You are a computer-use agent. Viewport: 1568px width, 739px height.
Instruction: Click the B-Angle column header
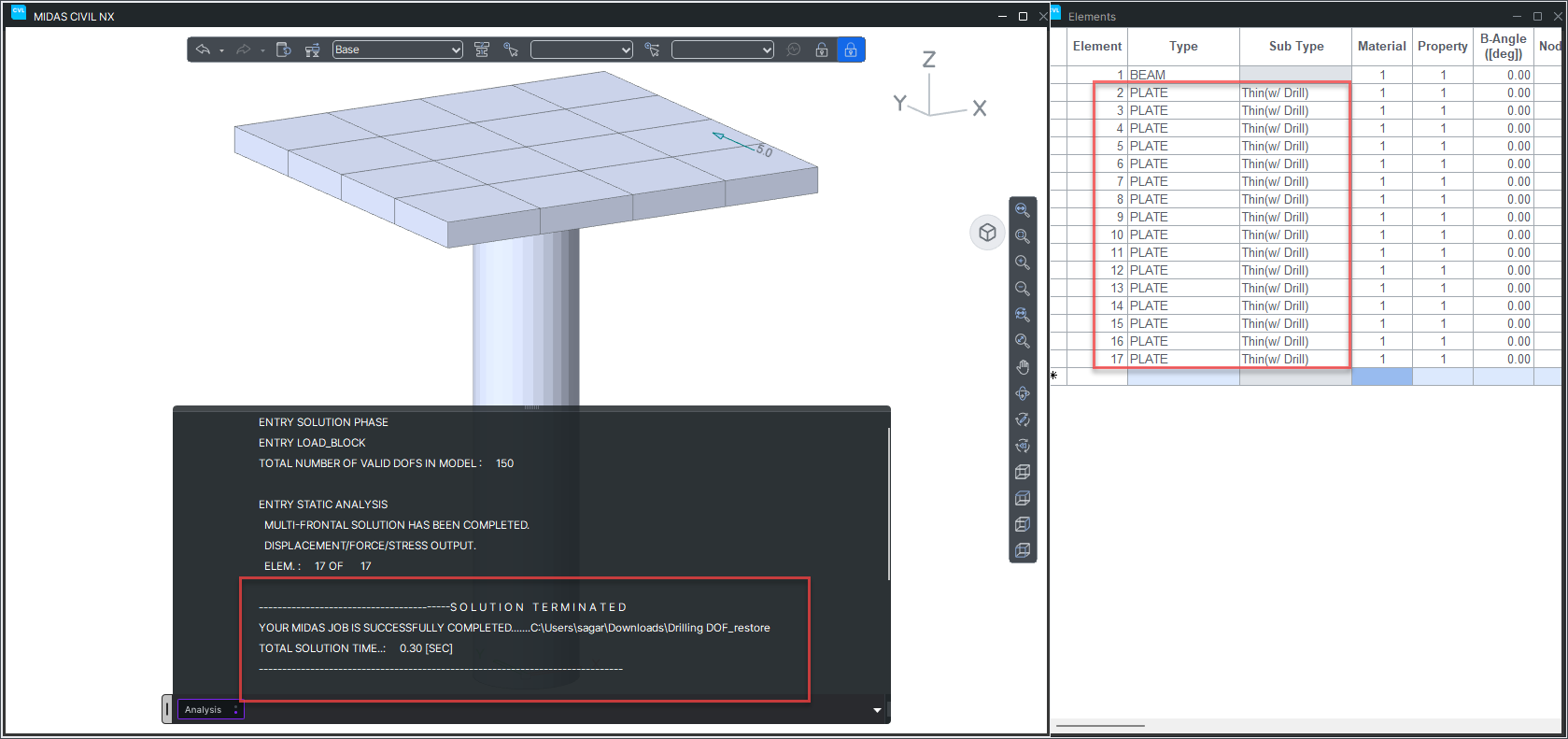(1504, 46)
